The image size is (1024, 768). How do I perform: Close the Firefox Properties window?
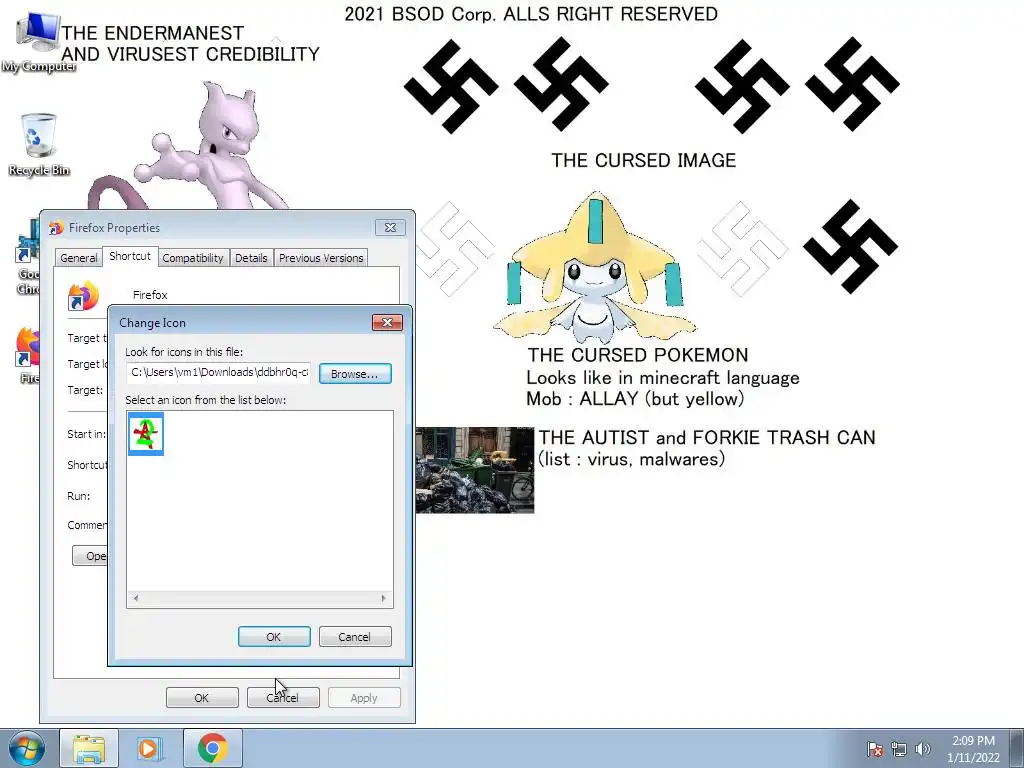pyautogui.click(x=390, y=227)
